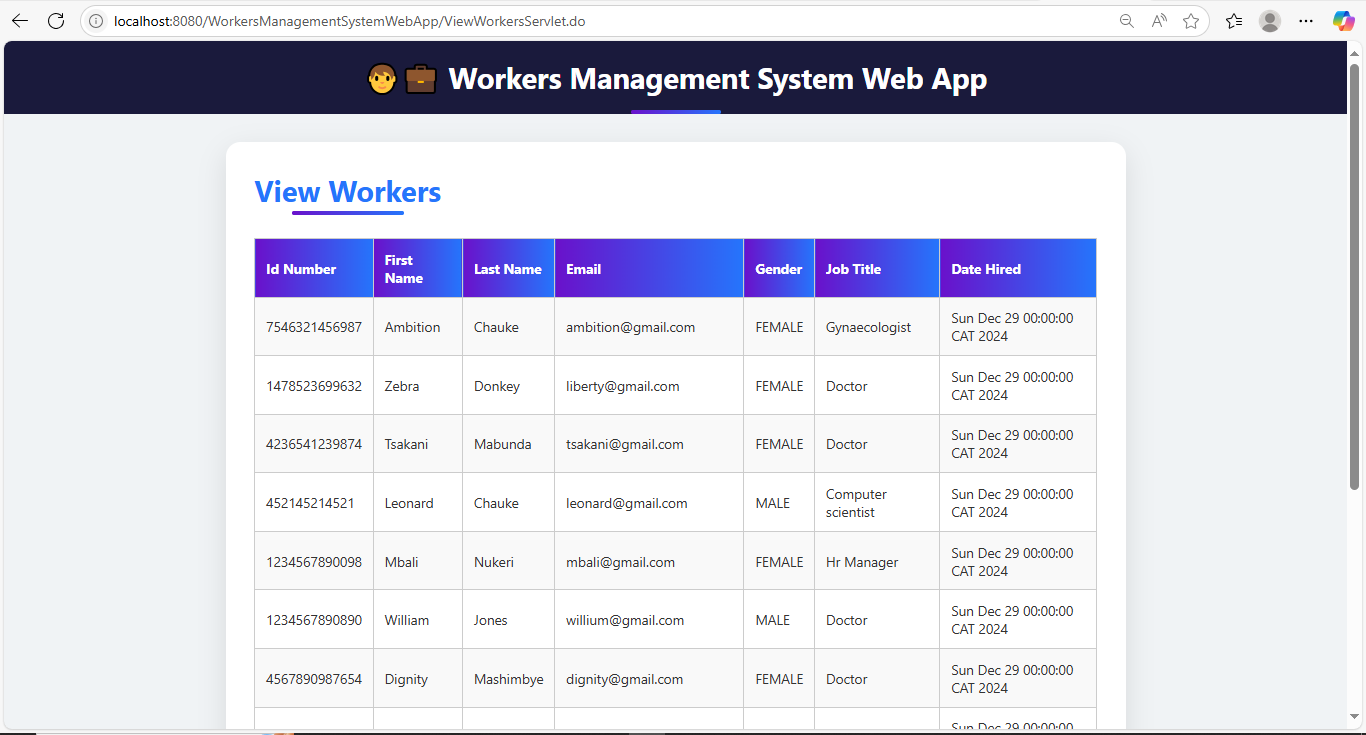
Task: Refresh the ViewWorkersServlet page
Action: [56, 20]
